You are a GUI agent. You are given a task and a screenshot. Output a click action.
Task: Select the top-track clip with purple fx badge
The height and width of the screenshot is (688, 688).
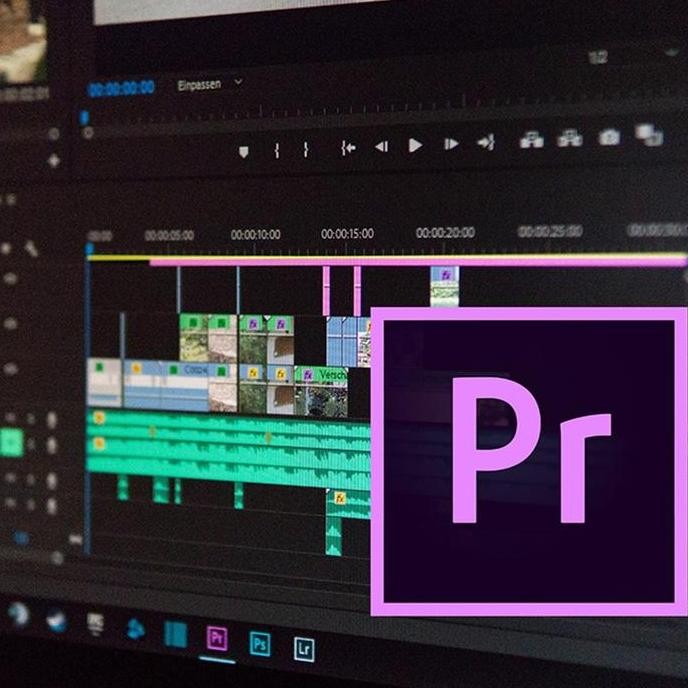pos(445,286)
